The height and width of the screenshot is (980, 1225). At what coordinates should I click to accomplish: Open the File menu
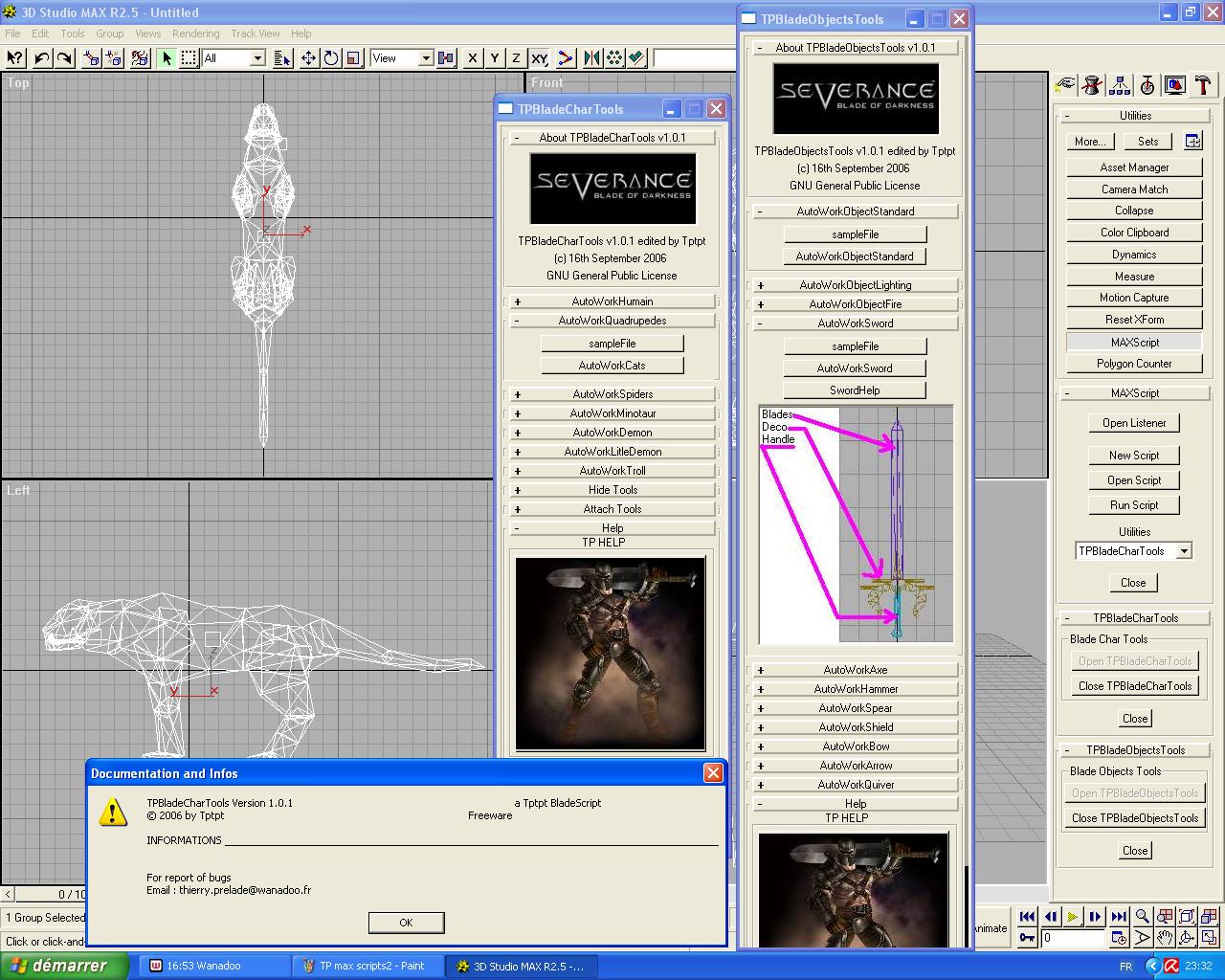pos(12,33)
